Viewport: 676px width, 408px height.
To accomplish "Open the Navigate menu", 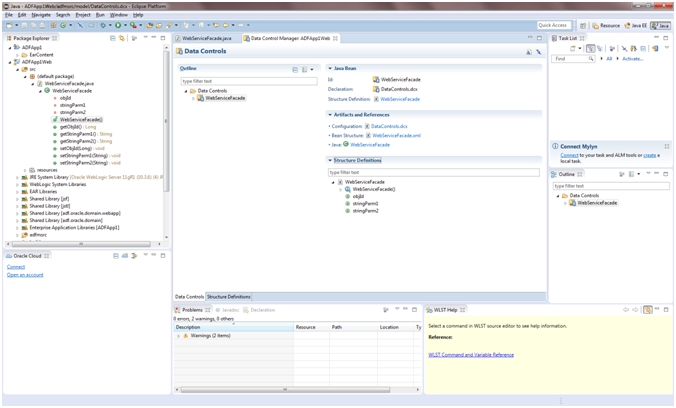I will [41, 15].
